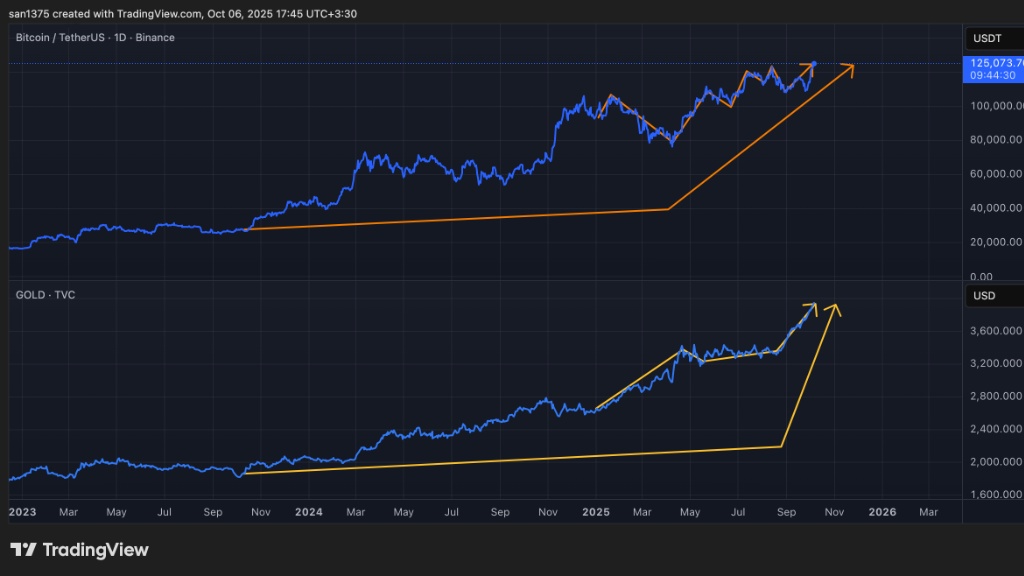Click the 125,073.70 current price label
This screenshot has height=576, width=1024.
991,63
